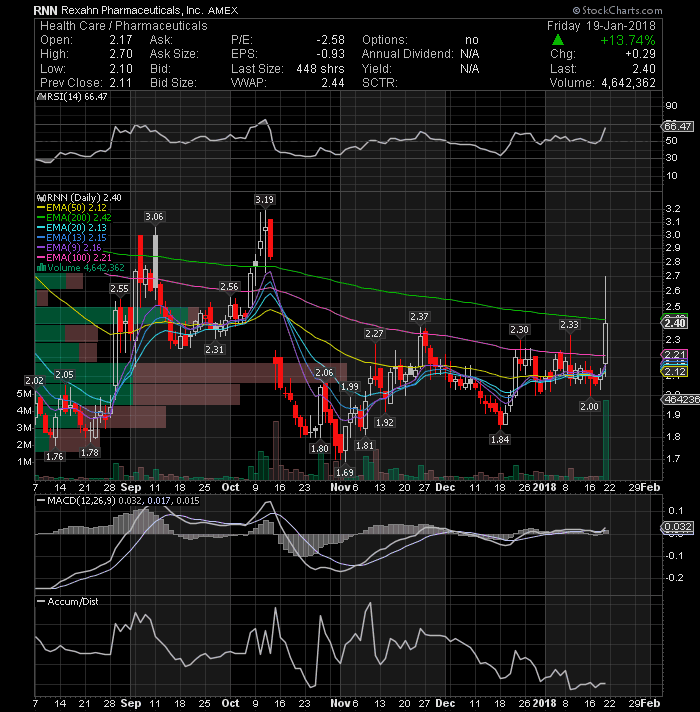Click the Low value 2.10
700x712 pixels.
pos(121,69)
